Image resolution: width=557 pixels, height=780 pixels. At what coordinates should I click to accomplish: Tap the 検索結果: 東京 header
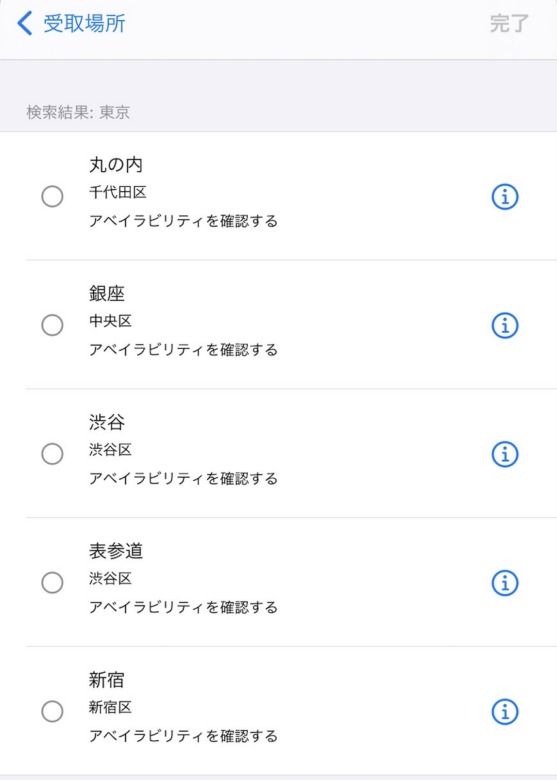click(x=78, y=112)
